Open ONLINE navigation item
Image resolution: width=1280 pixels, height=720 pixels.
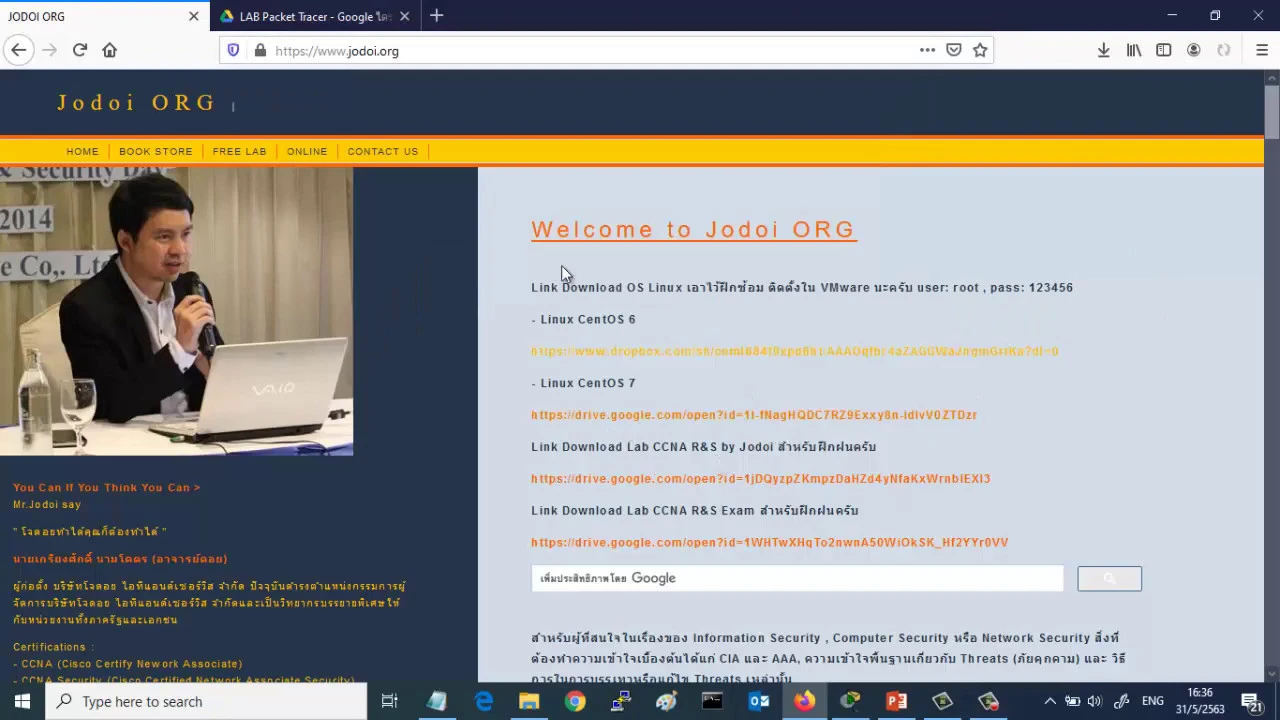point(307,151)
